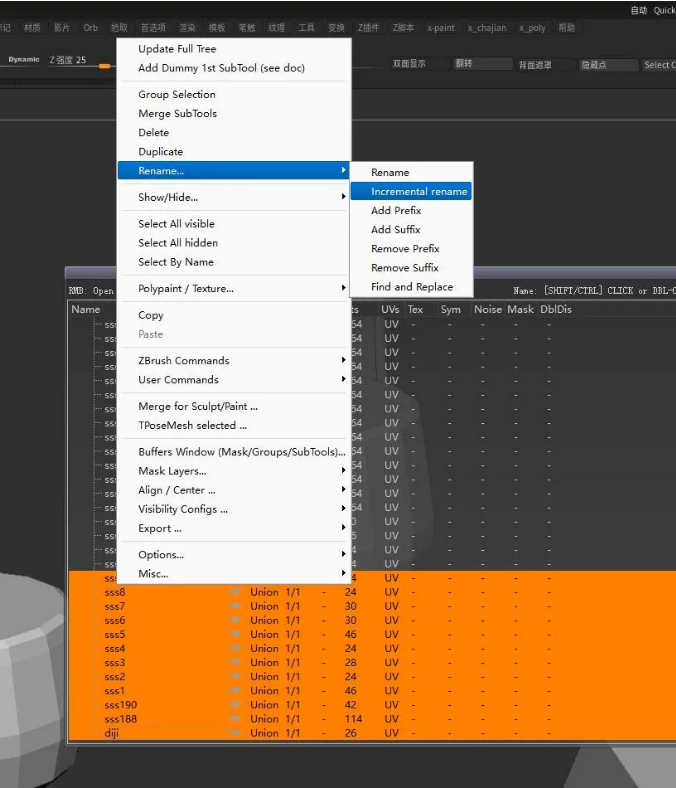Expand the Align / Center ... submenu
This screenshot has width=676, height=788.
(x=234, y=490)
